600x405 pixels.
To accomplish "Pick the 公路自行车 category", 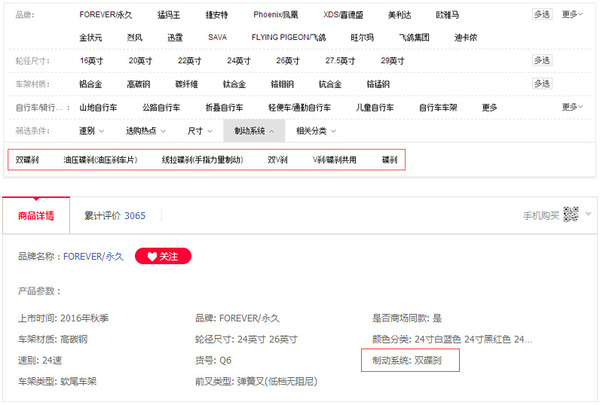I will (x=161, y=108).
